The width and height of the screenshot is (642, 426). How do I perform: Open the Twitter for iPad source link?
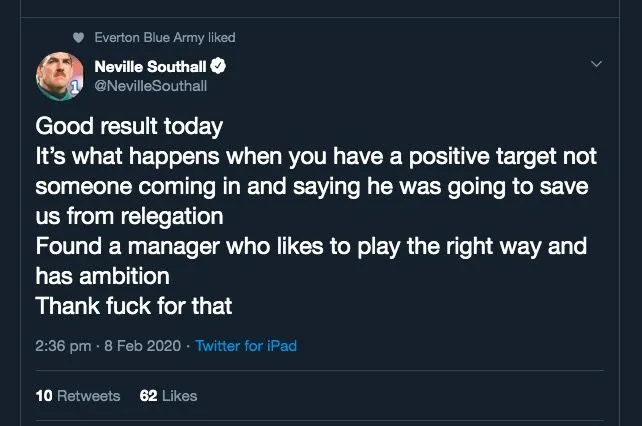(246, 346)
